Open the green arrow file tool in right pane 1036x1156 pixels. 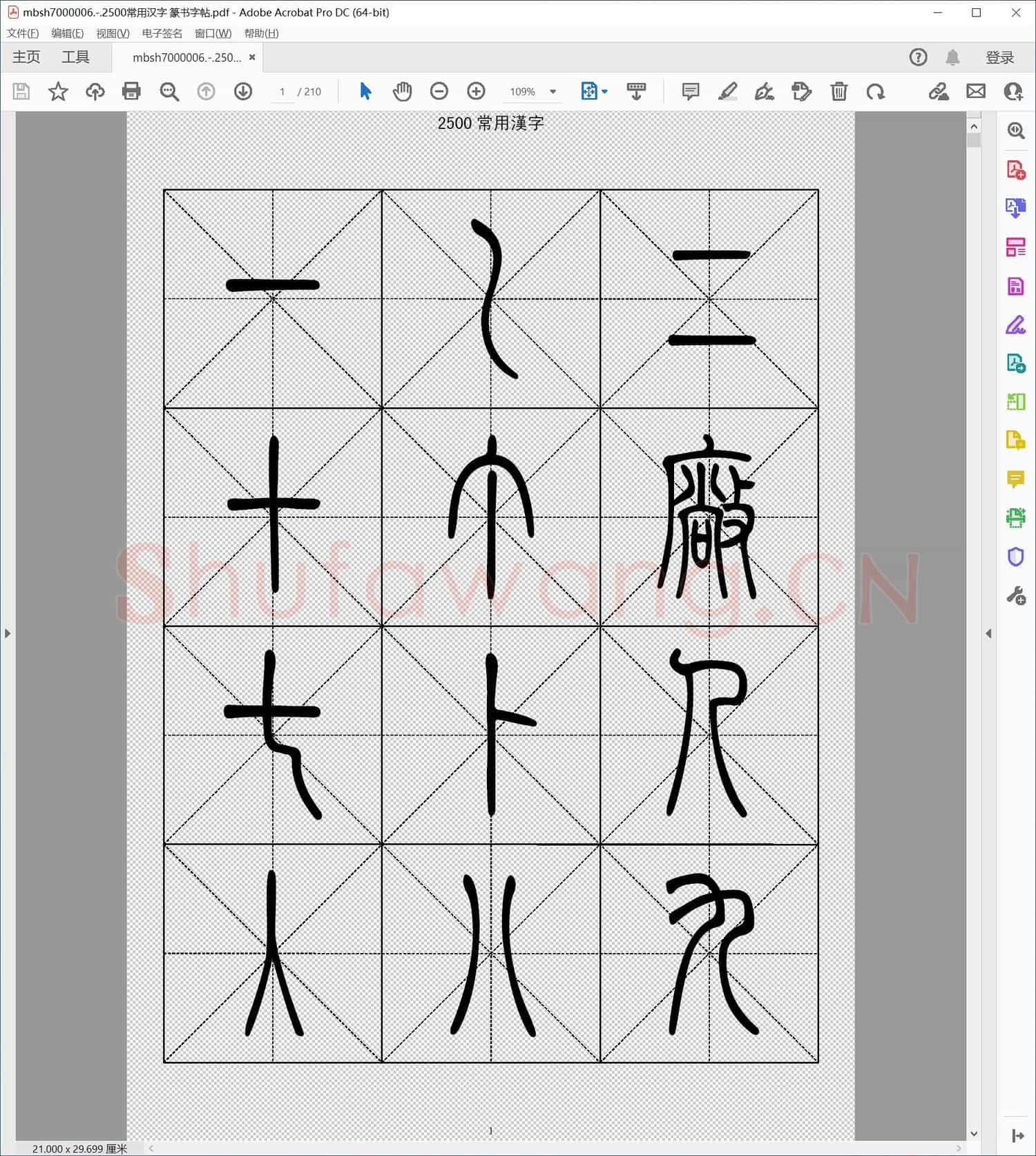[x=1015, y=363]
